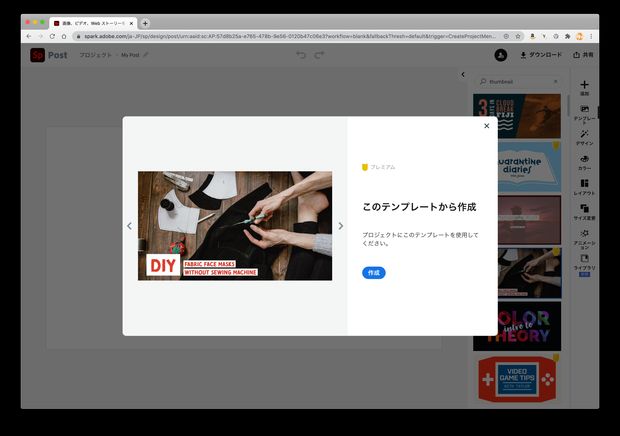Image resolution: width=620 pixels, height=436 pixels.
Task: Bookmark this page with star icon
Action: 518,36
